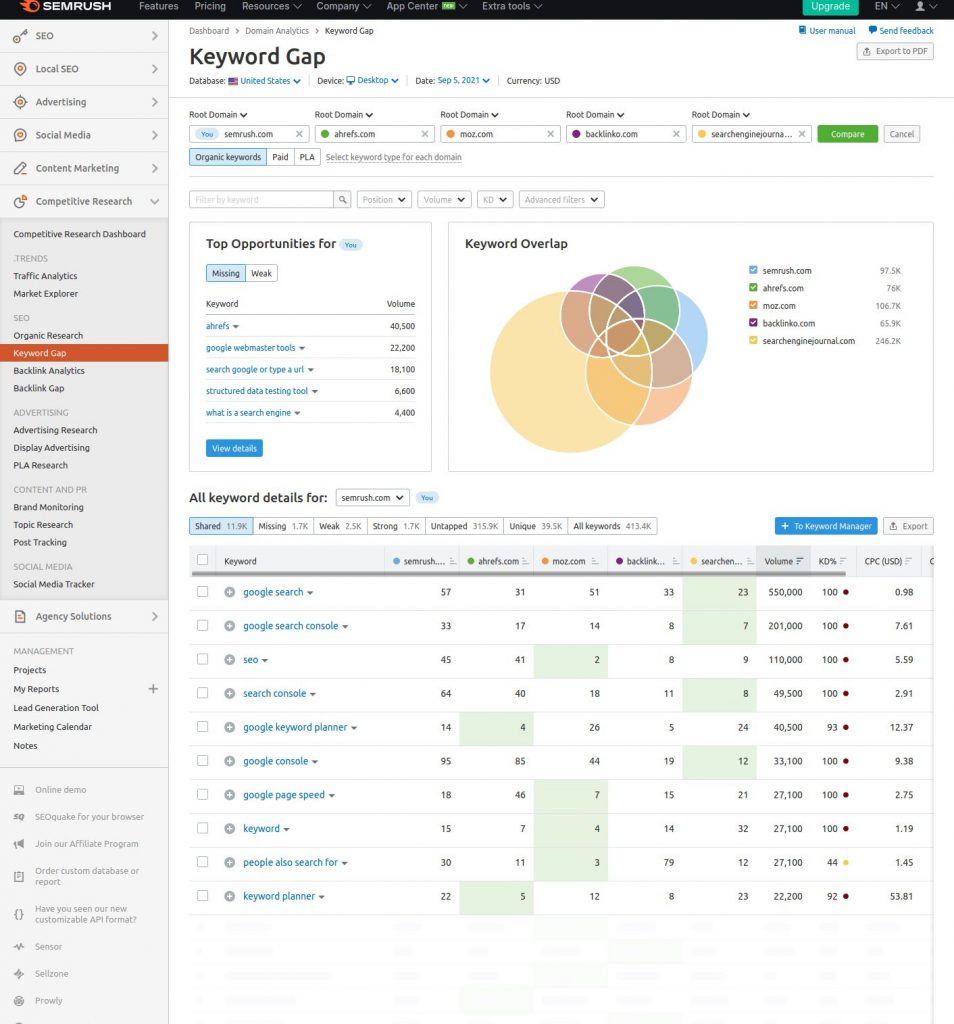Click the Advertising target icon

(20, 102)
